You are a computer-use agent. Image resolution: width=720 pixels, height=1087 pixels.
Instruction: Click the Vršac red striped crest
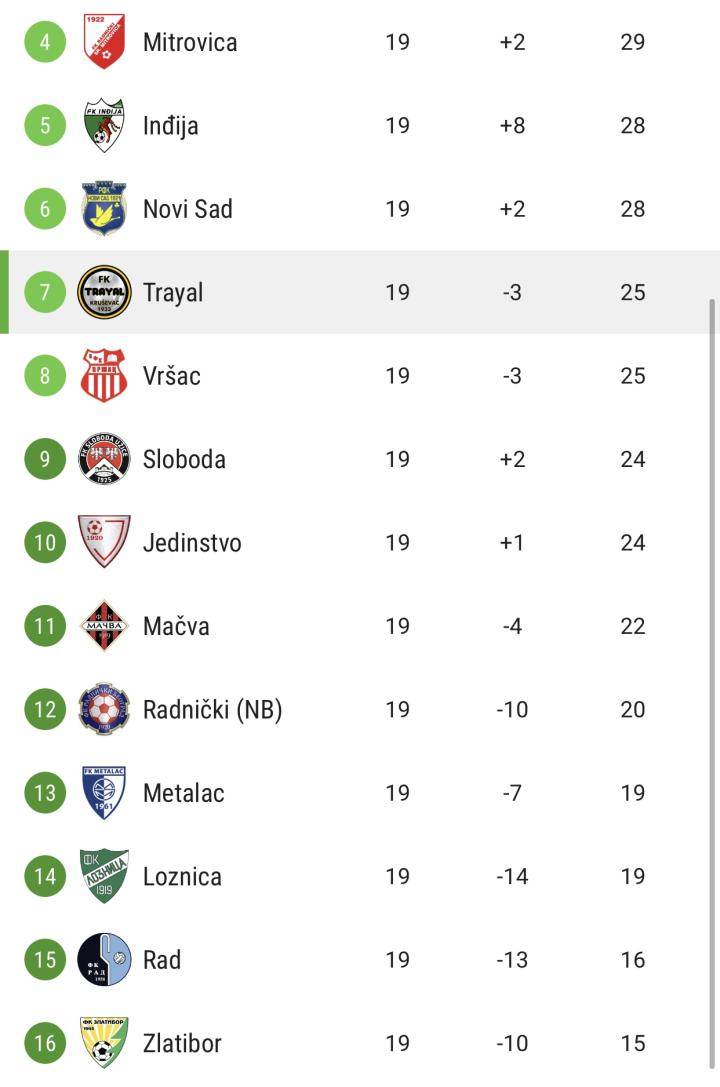click(x=104, y=376)
